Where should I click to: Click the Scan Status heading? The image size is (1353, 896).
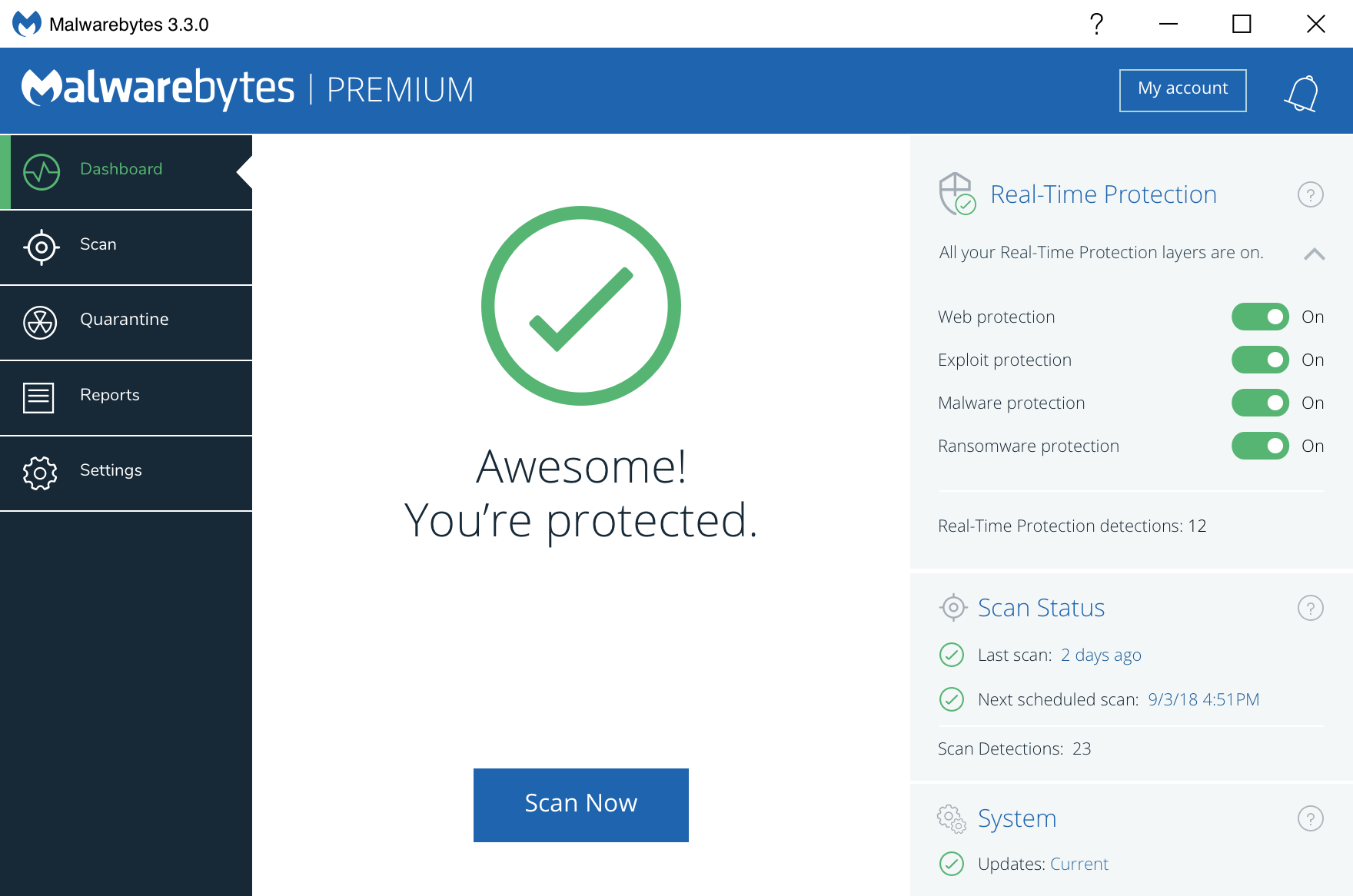1041,608
